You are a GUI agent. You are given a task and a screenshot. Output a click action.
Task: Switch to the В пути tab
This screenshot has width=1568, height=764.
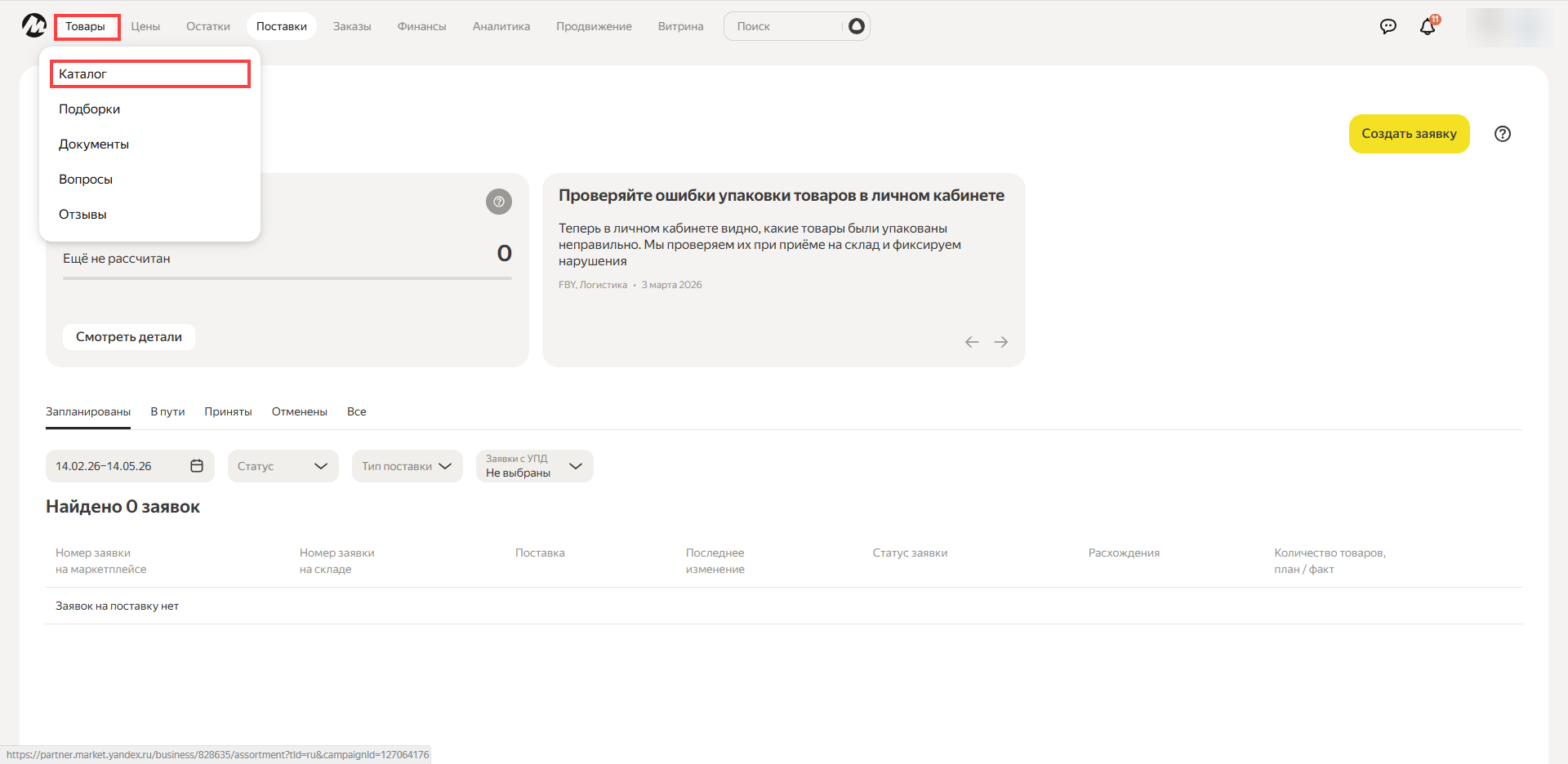point(167,412)
